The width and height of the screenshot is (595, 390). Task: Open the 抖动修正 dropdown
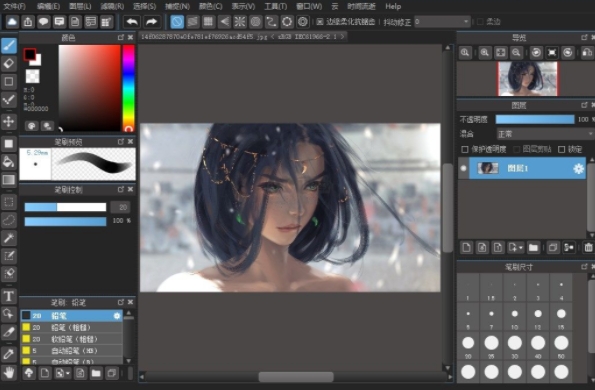coord(442,22)
